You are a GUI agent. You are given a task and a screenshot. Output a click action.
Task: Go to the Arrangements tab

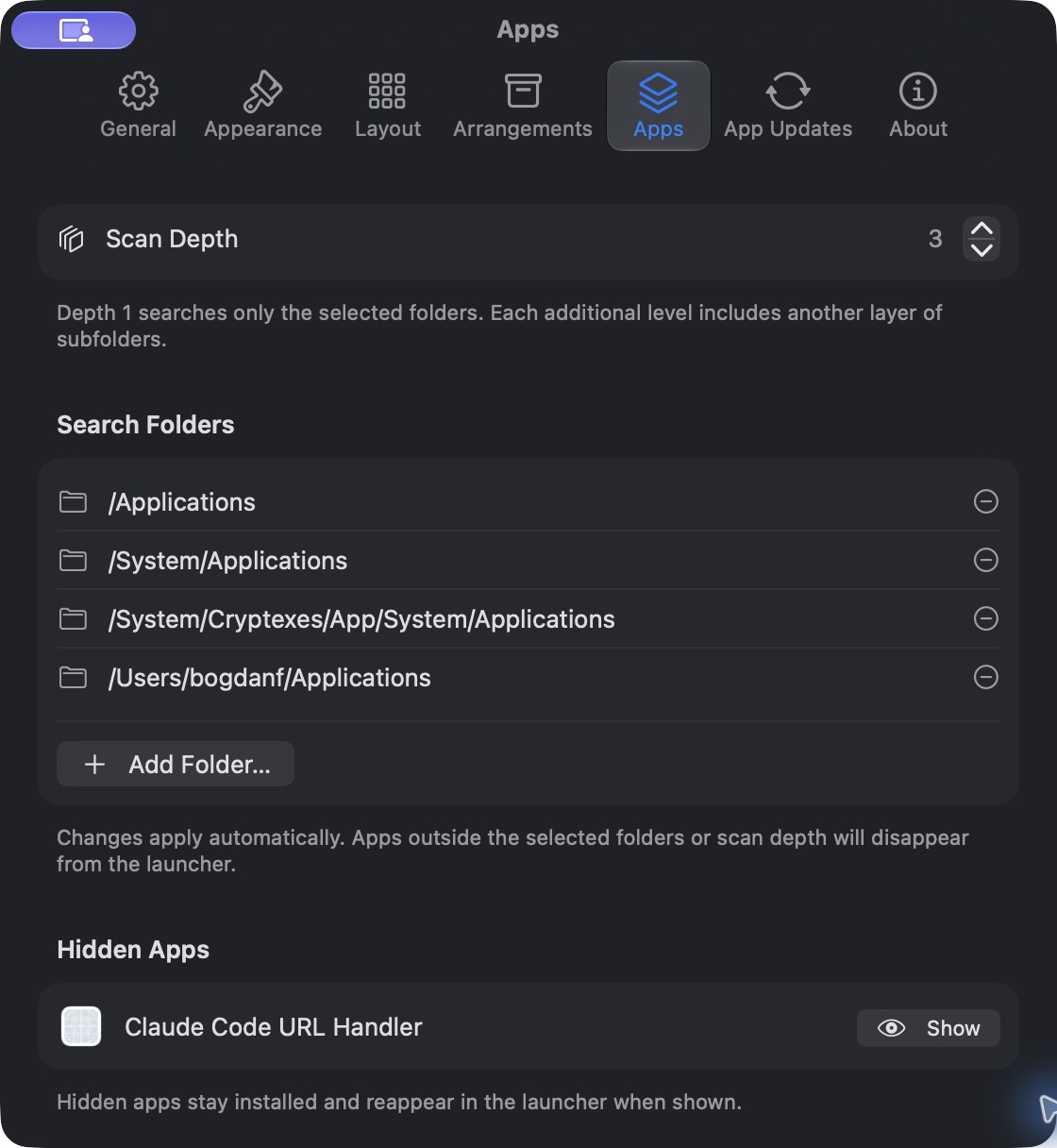point(522,106)
